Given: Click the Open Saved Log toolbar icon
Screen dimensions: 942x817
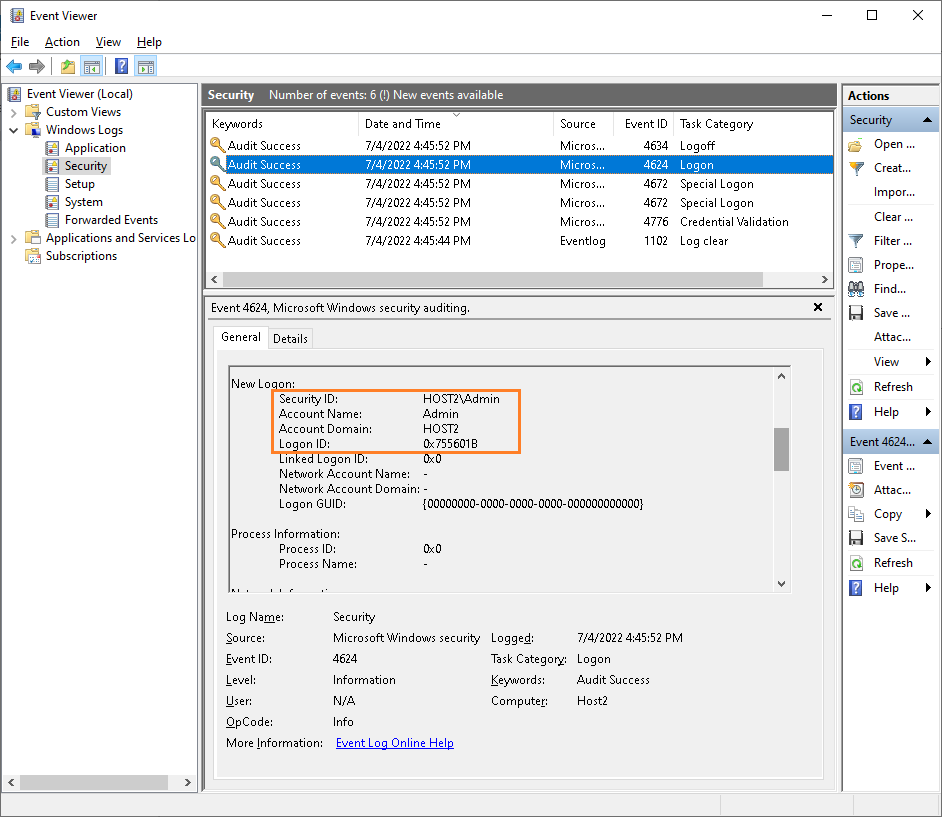Looking at the screenshot, I should 66,66.
